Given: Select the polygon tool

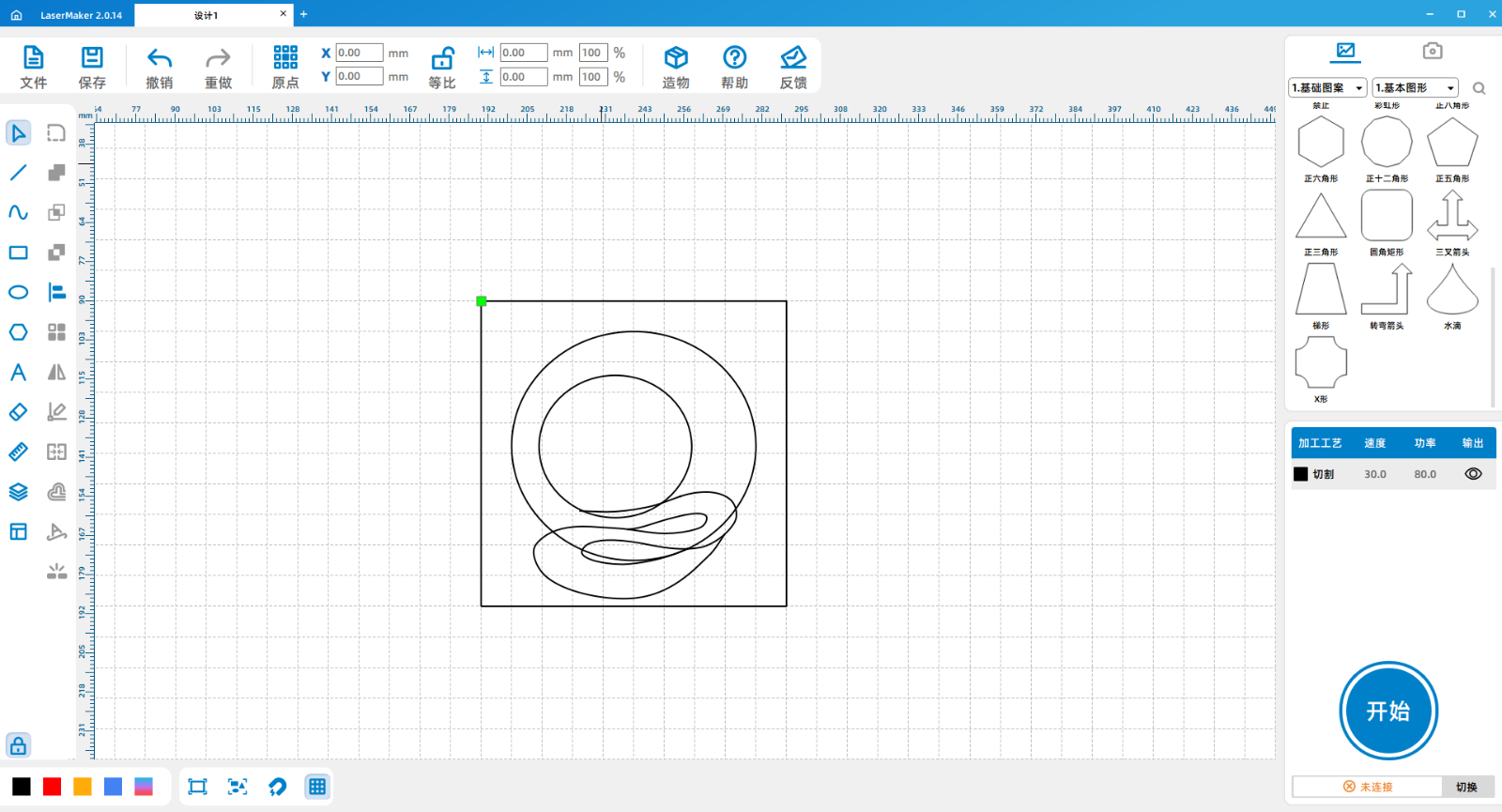Looking at the screenshot, I should [19, 332].
